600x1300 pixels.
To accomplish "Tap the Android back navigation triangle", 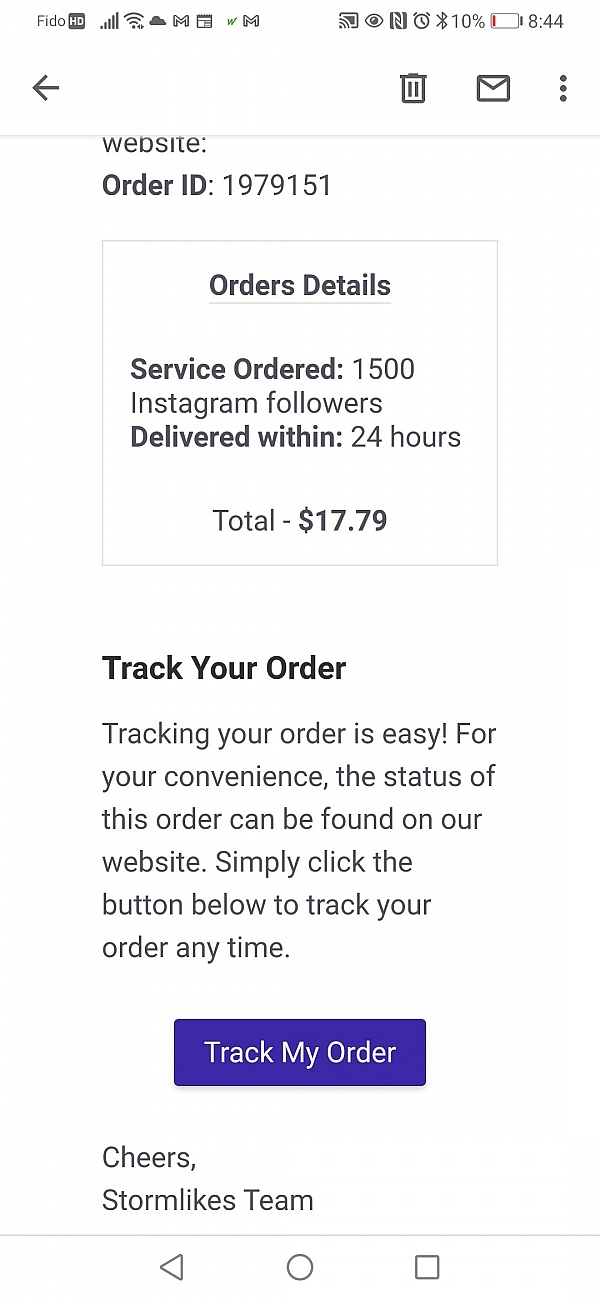I will pyautogui.click(x=172, y=1267).
